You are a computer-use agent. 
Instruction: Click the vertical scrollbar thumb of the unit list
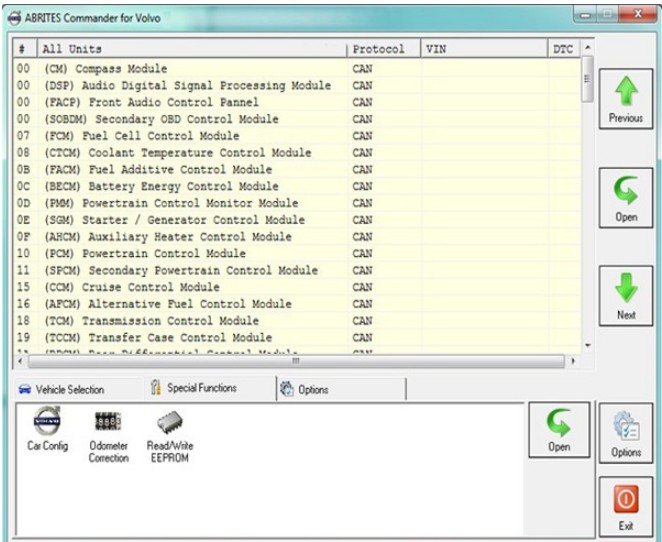pyautogui.click(x=587, y=79)
